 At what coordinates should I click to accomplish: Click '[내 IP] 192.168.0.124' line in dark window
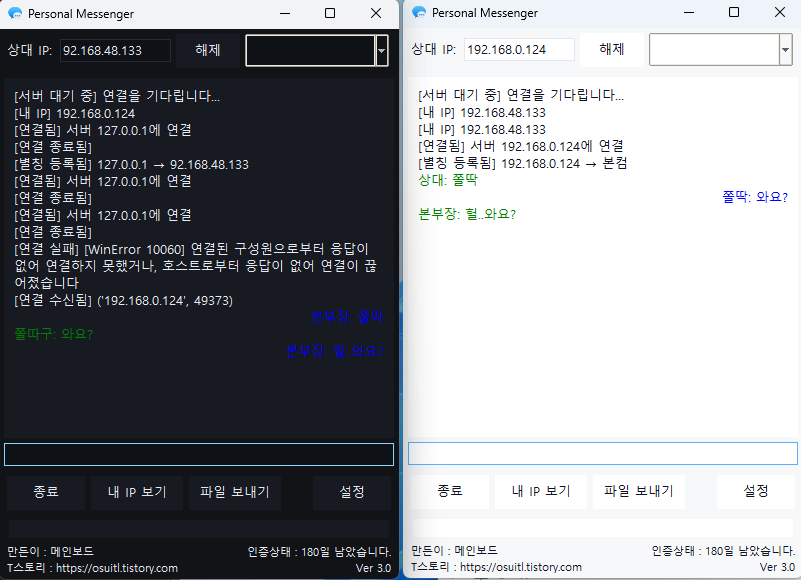point(75,113)
